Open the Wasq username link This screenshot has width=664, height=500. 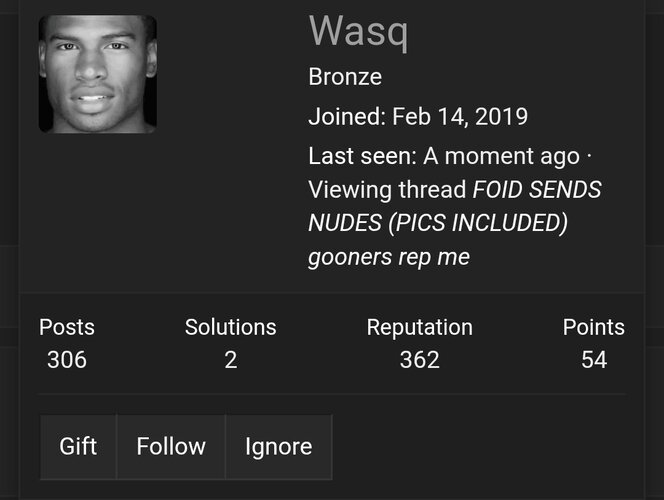pos(359,32)
